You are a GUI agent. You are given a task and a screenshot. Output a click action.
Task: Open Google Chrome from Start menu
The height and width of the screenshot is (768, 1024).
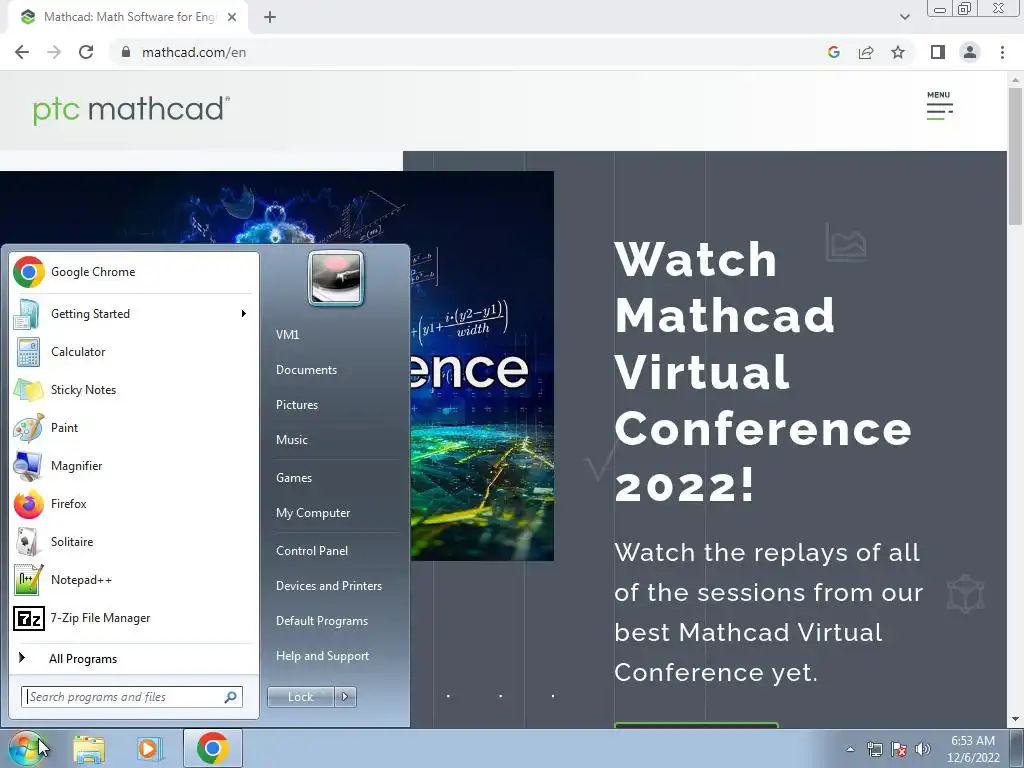tap(134, 272)
